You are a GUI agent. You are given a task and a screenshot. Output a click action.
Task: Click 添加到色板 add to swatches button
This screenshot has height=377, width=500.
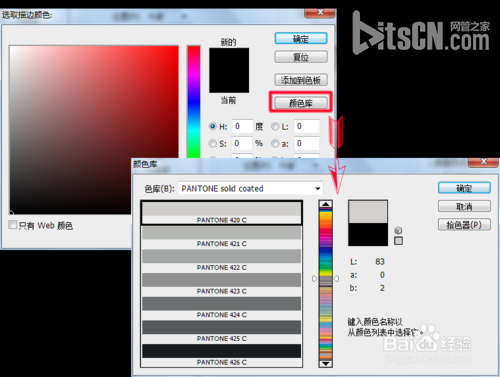[301, 80]
